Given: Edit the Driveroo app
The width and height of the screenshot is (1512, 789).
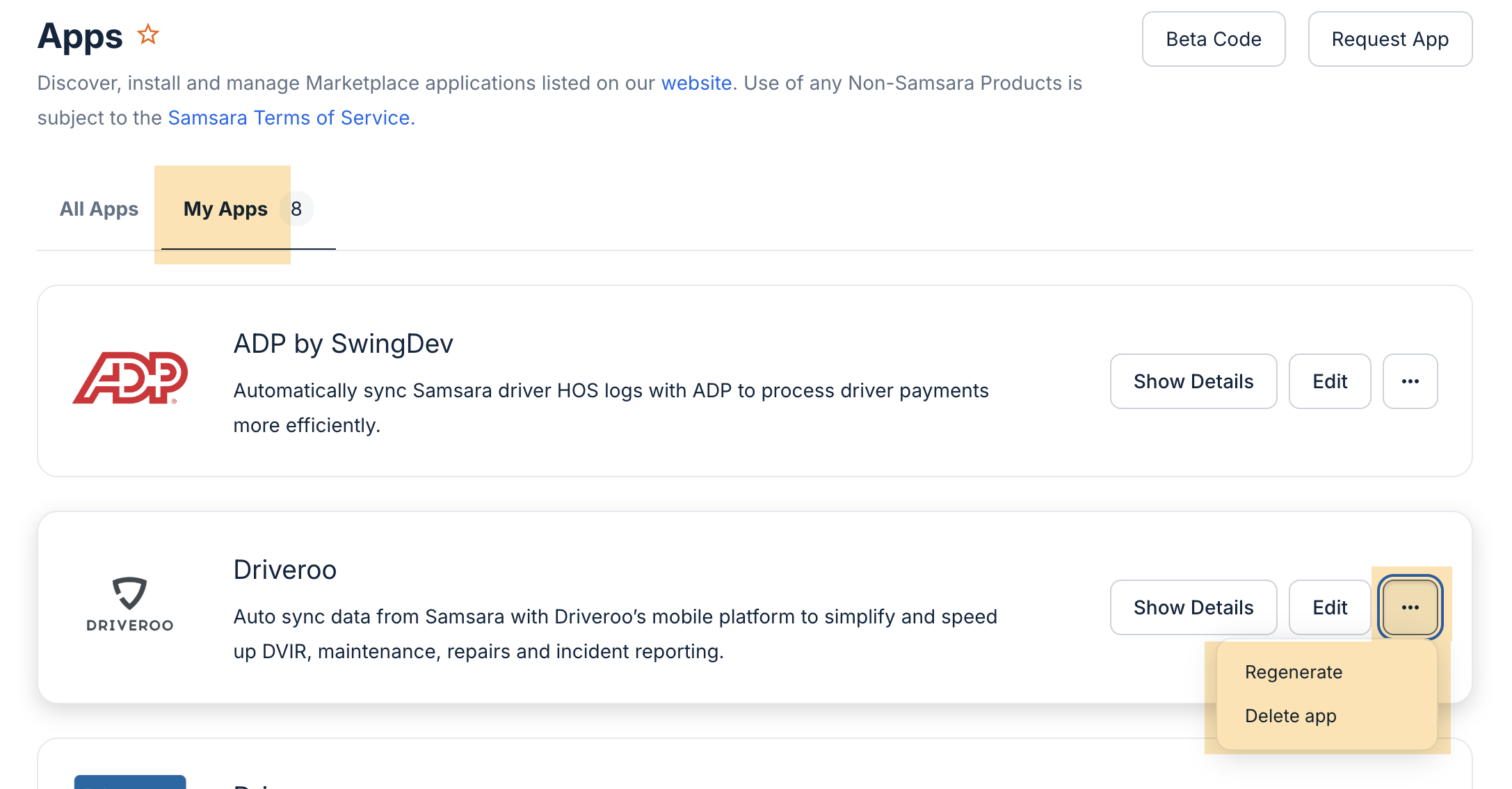Looking at the screenshot, I should click(x=1330, y=607).
